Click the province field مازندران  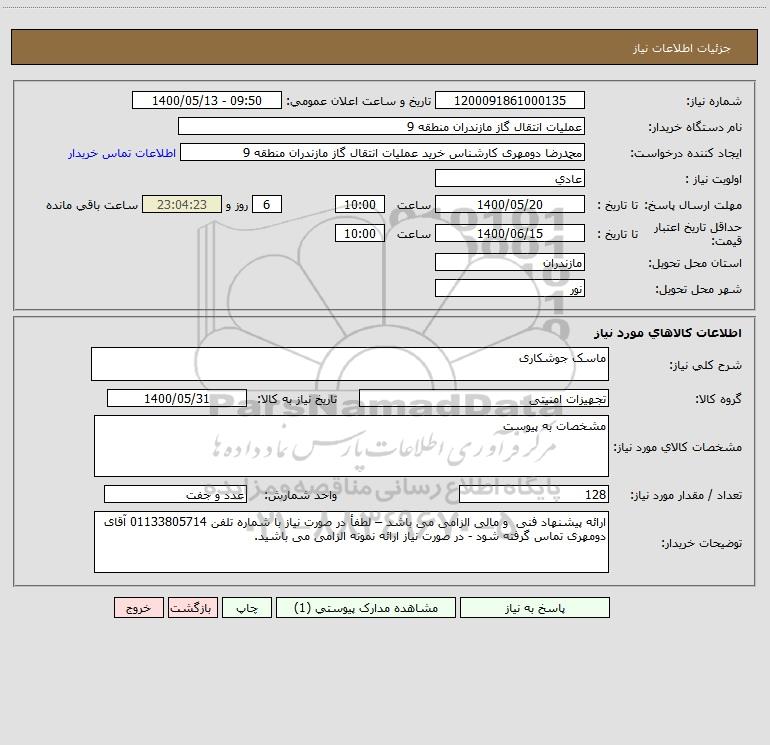(510, 262)
